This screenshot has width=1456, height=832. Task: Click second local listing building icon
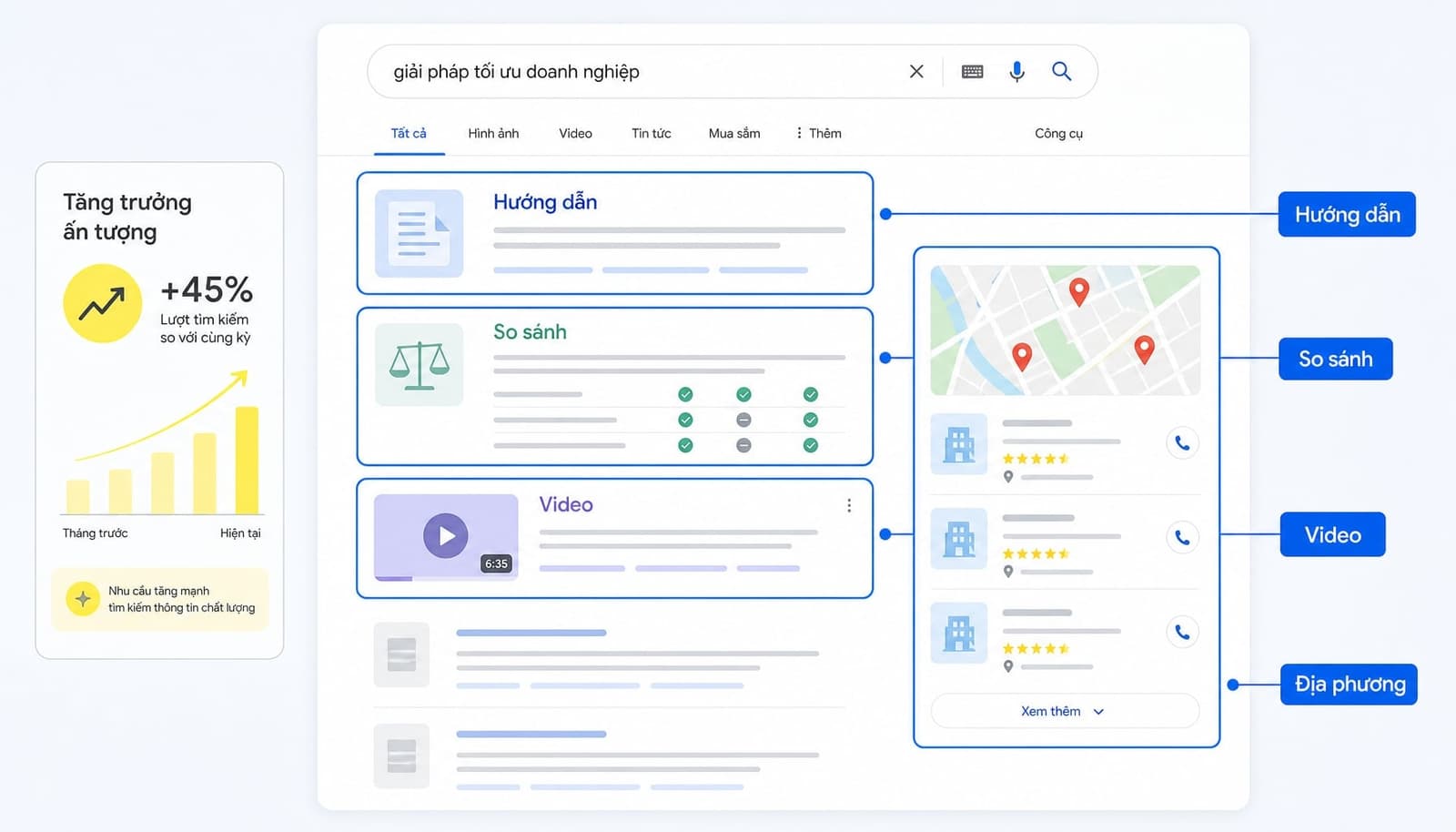(958, 539)
